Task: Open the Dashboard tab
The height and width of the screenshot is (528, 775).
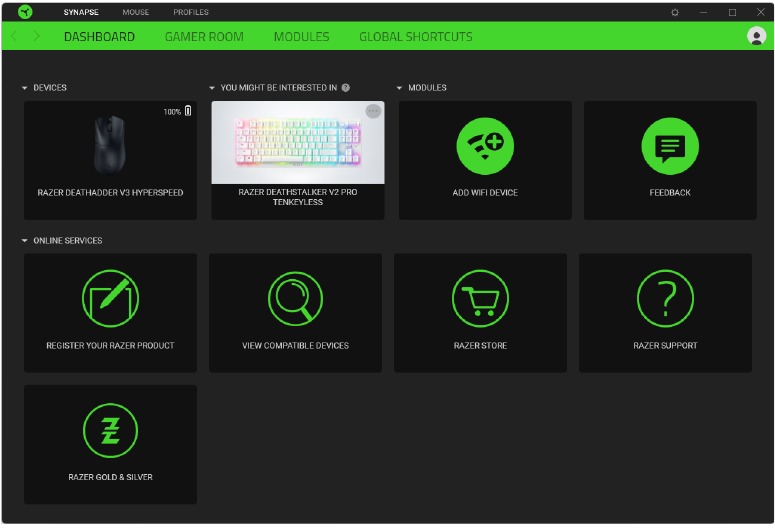Action: click(99, 37)
